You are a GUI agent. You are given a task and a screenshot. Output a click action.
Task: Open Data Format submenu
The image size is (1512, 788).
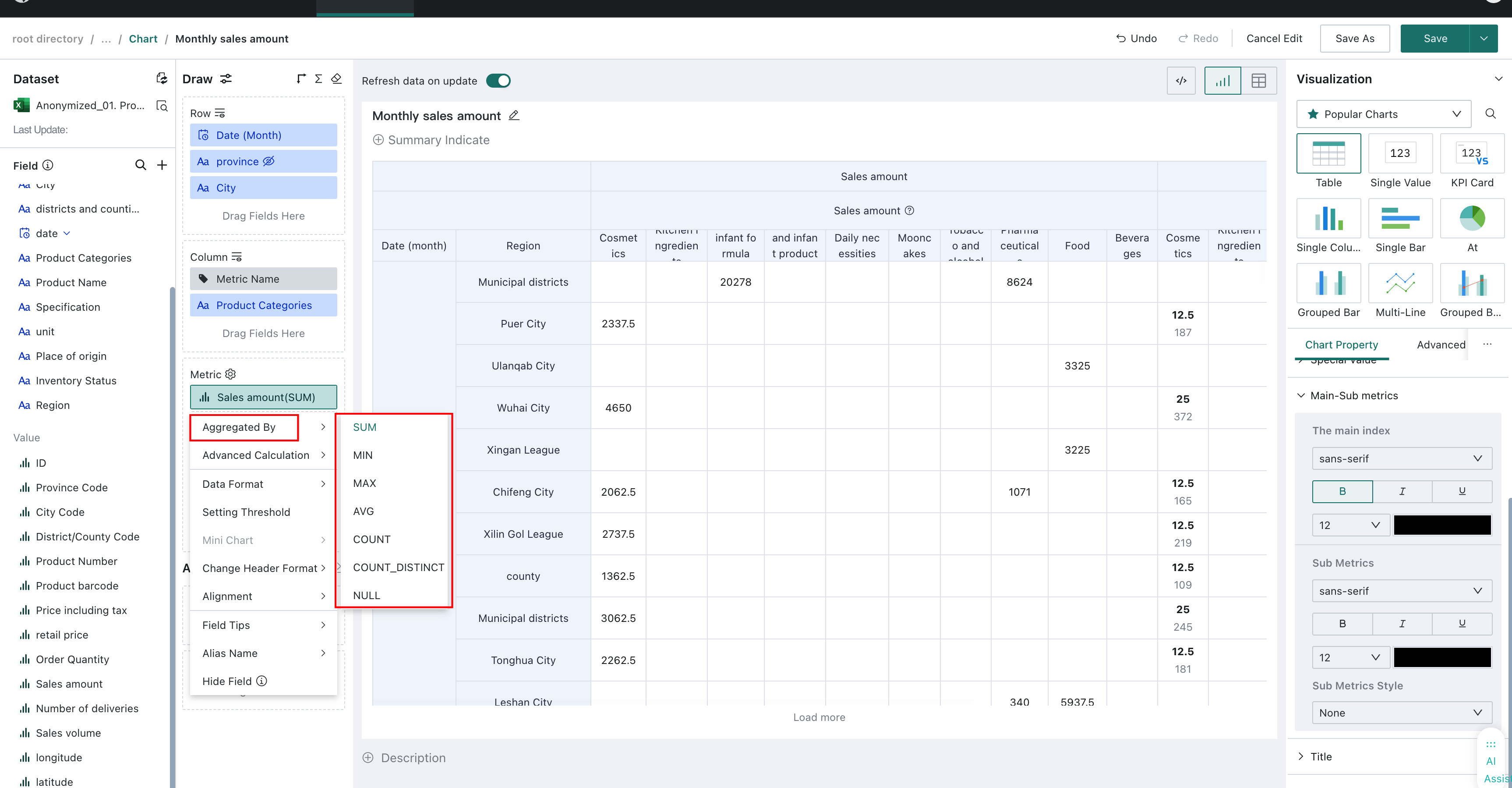tap(264, 484)
